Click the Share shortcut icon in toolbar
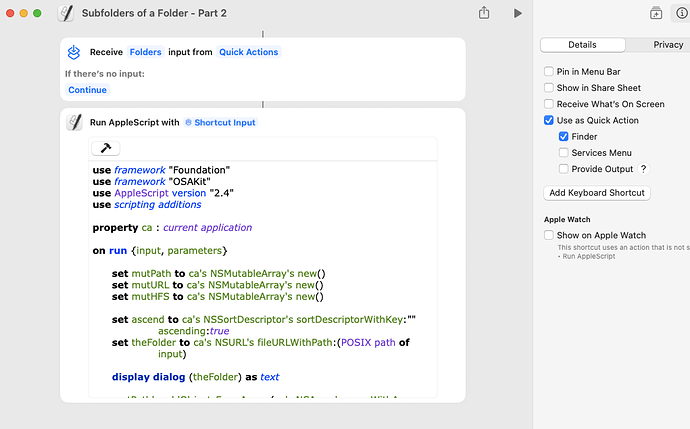This screenshot has height=429, width=690. point(484,13)
